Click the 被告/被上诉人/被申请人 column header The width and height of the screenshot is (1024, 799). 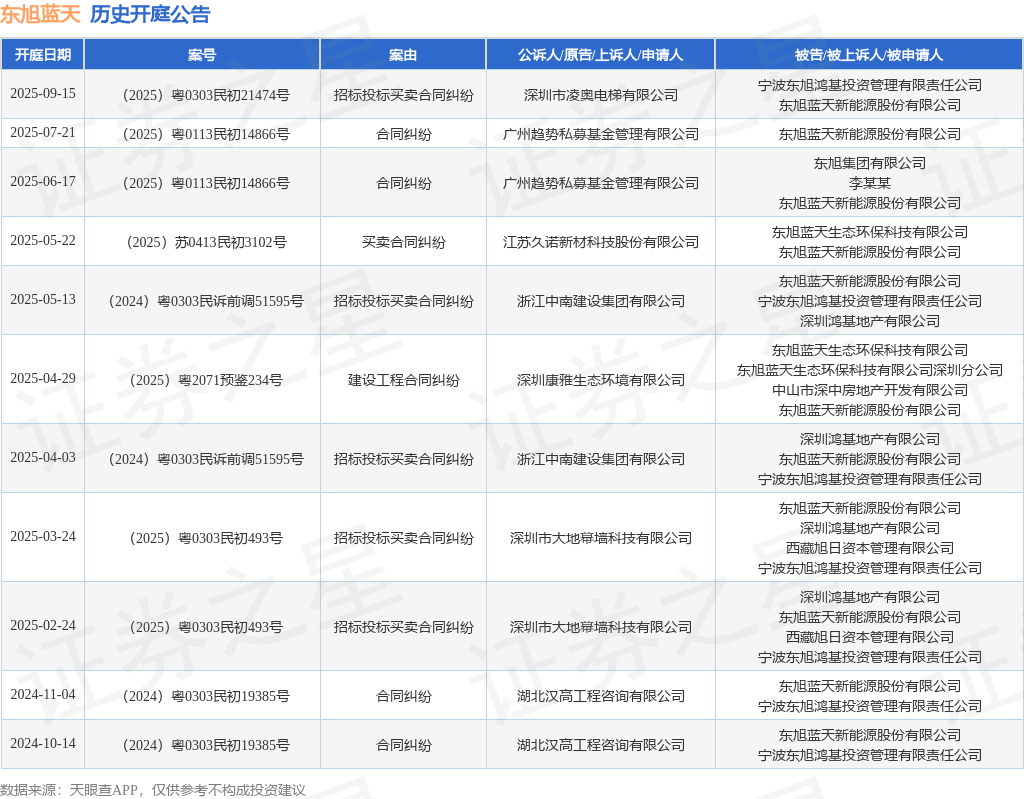[869, 55]
